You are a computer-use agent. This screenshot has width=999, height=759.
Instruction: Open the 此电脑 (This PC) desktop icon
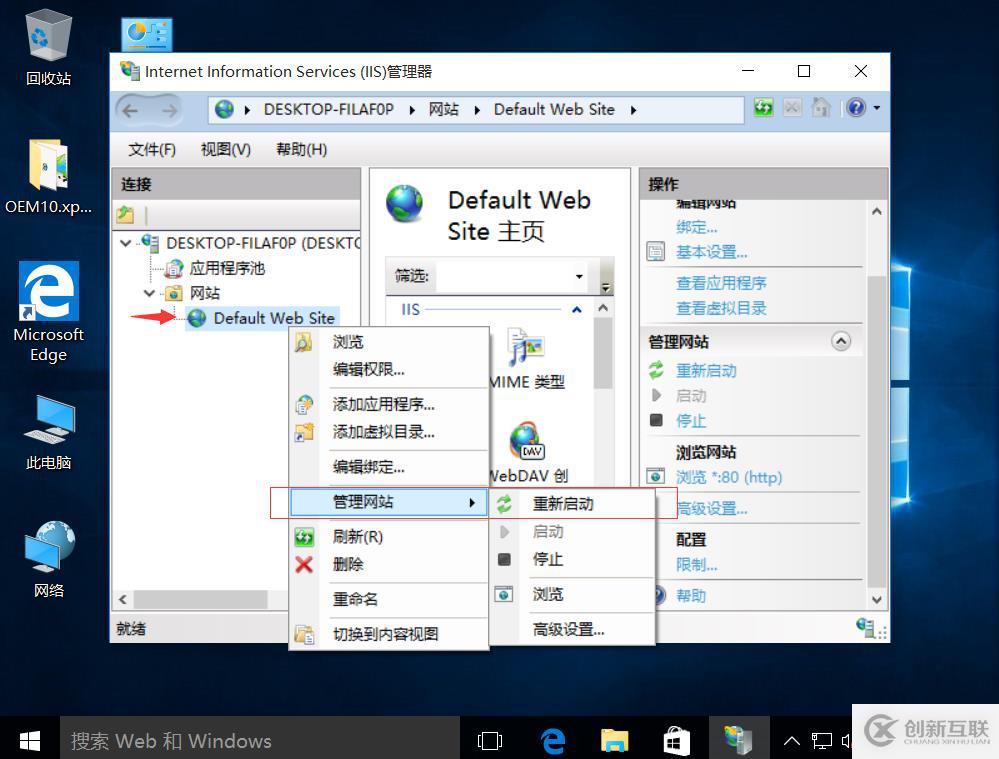coord(48,432)
